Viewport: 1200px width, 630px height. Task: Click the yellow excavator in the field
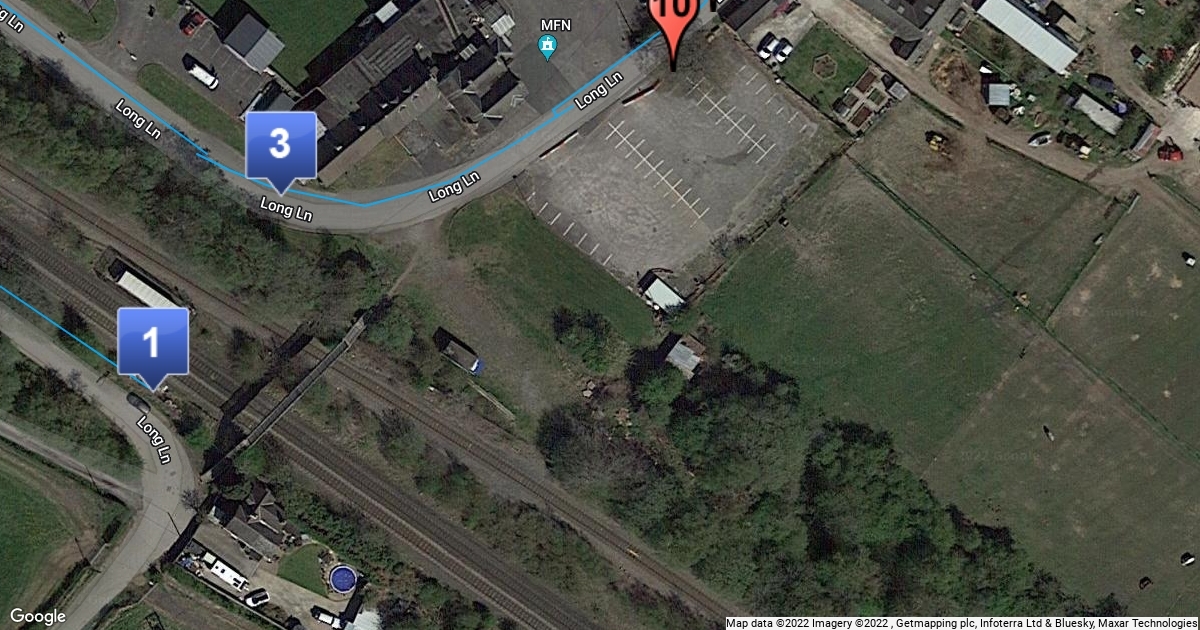[938, 142]
